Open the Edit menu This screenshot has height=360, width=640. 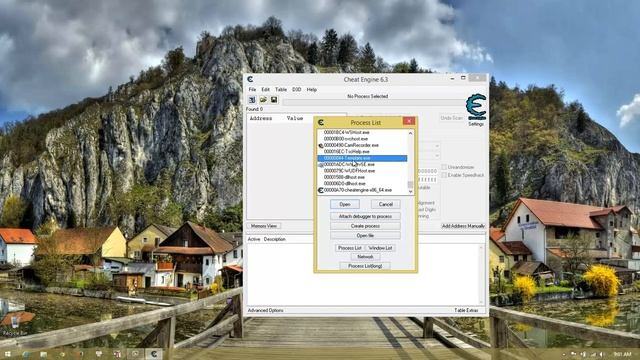click(x=265, y=89)
